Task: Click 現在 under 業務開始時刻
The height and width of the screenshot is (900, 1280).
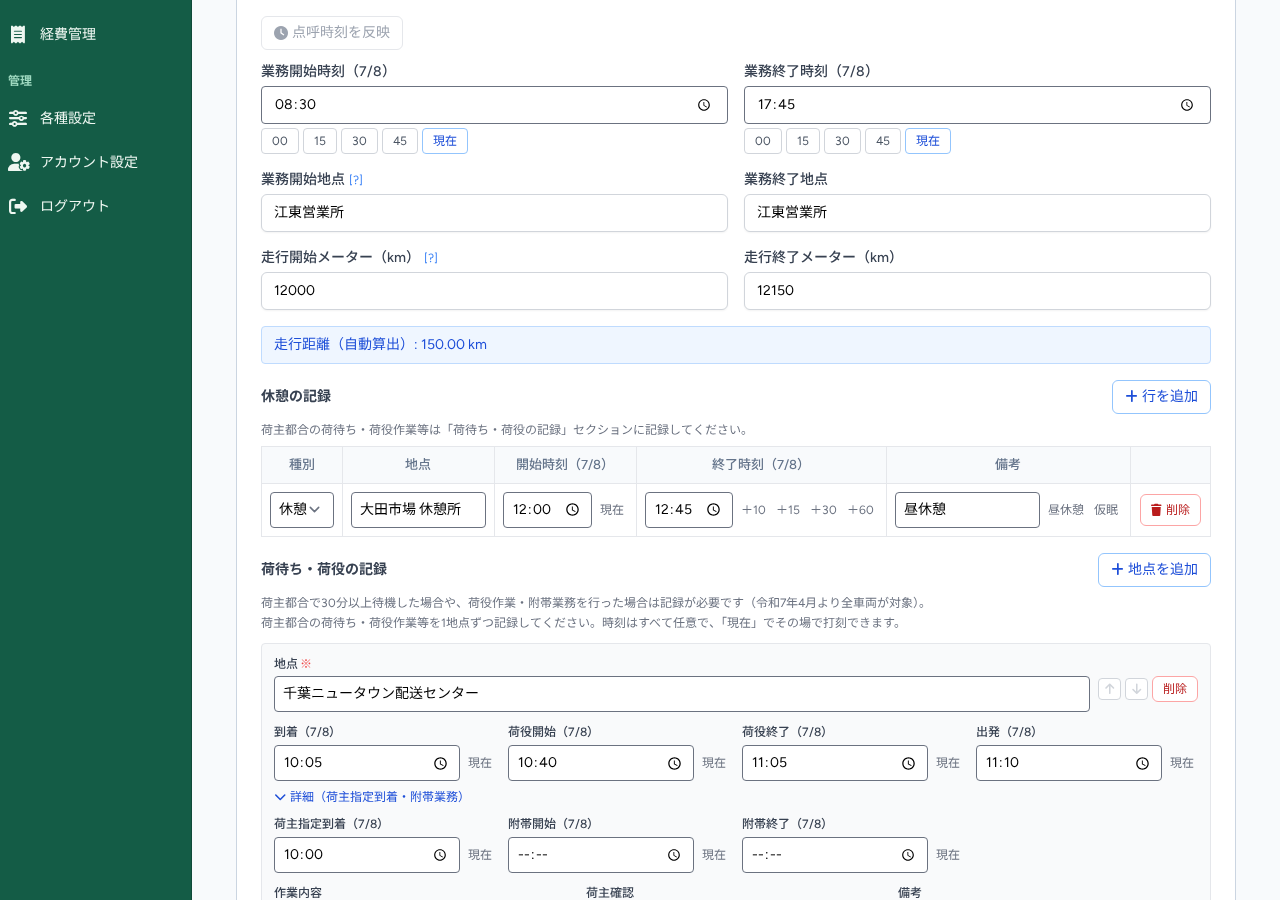Action: point(445,141)
